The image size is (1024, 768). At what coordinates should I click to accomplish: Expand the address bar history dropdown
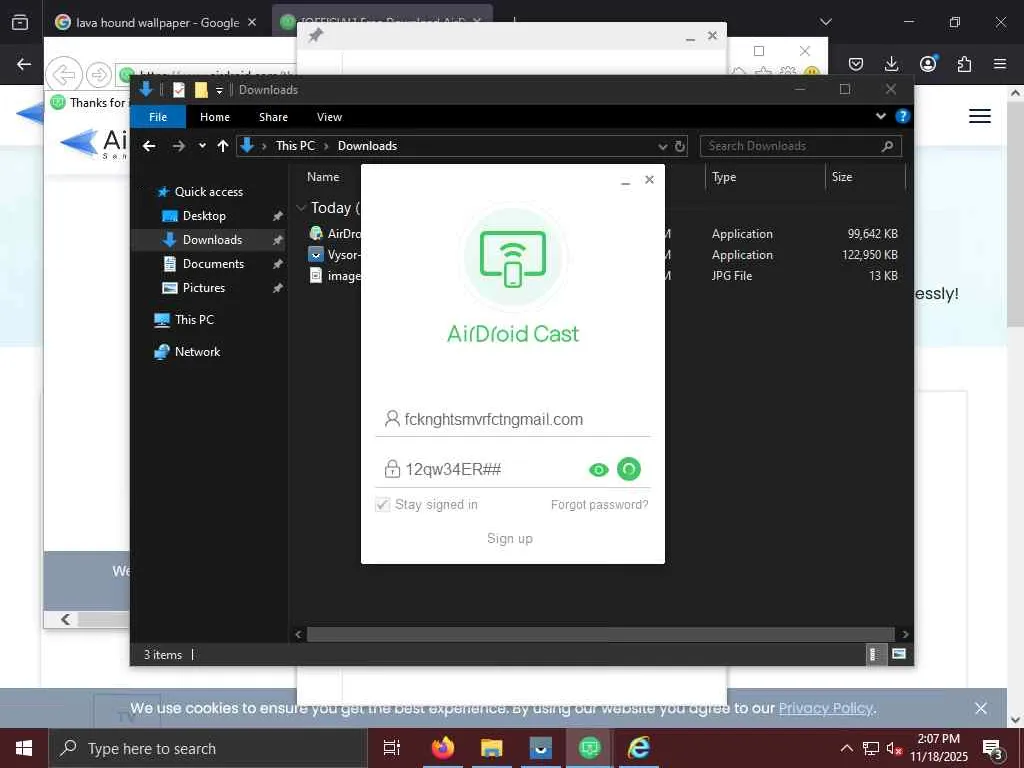[x=662, y=146]
